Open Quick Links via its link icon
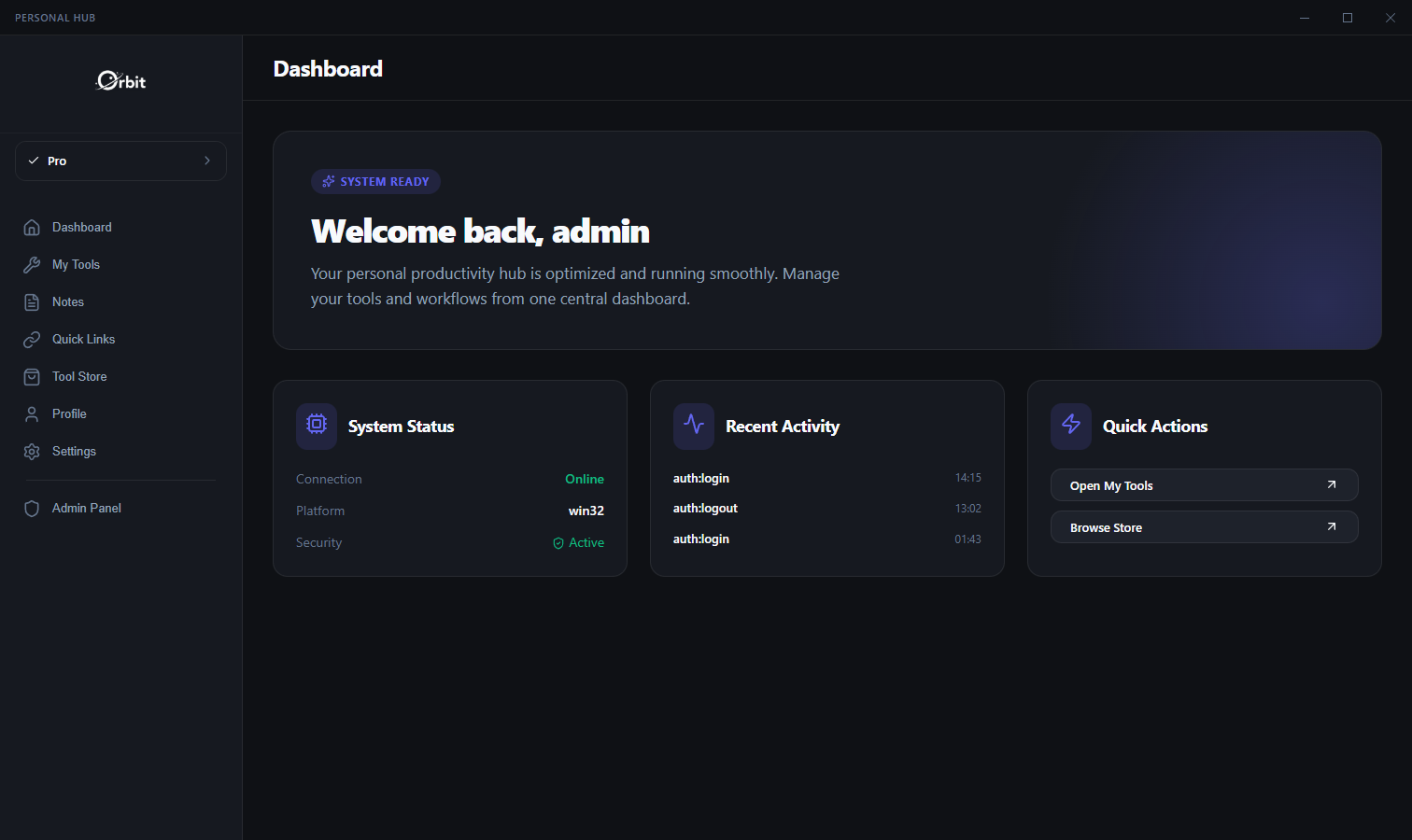Screen dimensions: 1412x840 (x=32, y=339)
